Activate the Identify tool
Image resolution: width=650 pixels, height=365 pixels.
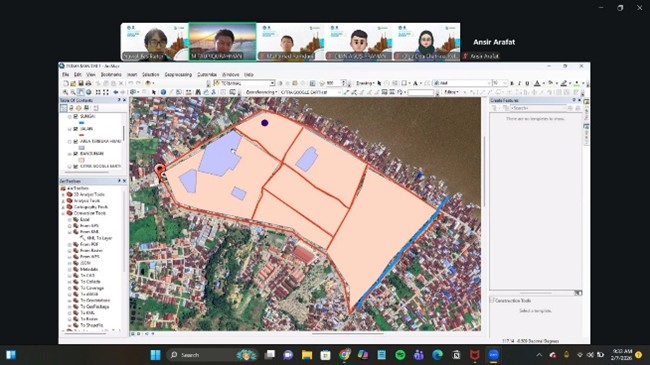163,92
